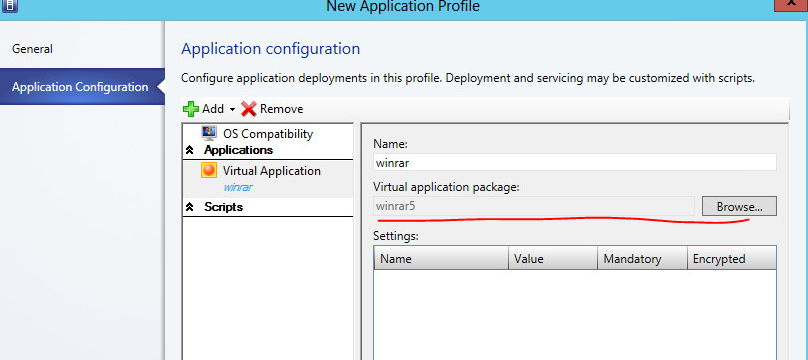Click the window icon in title bar
808x360 pixels.
(x=10, y=6)
